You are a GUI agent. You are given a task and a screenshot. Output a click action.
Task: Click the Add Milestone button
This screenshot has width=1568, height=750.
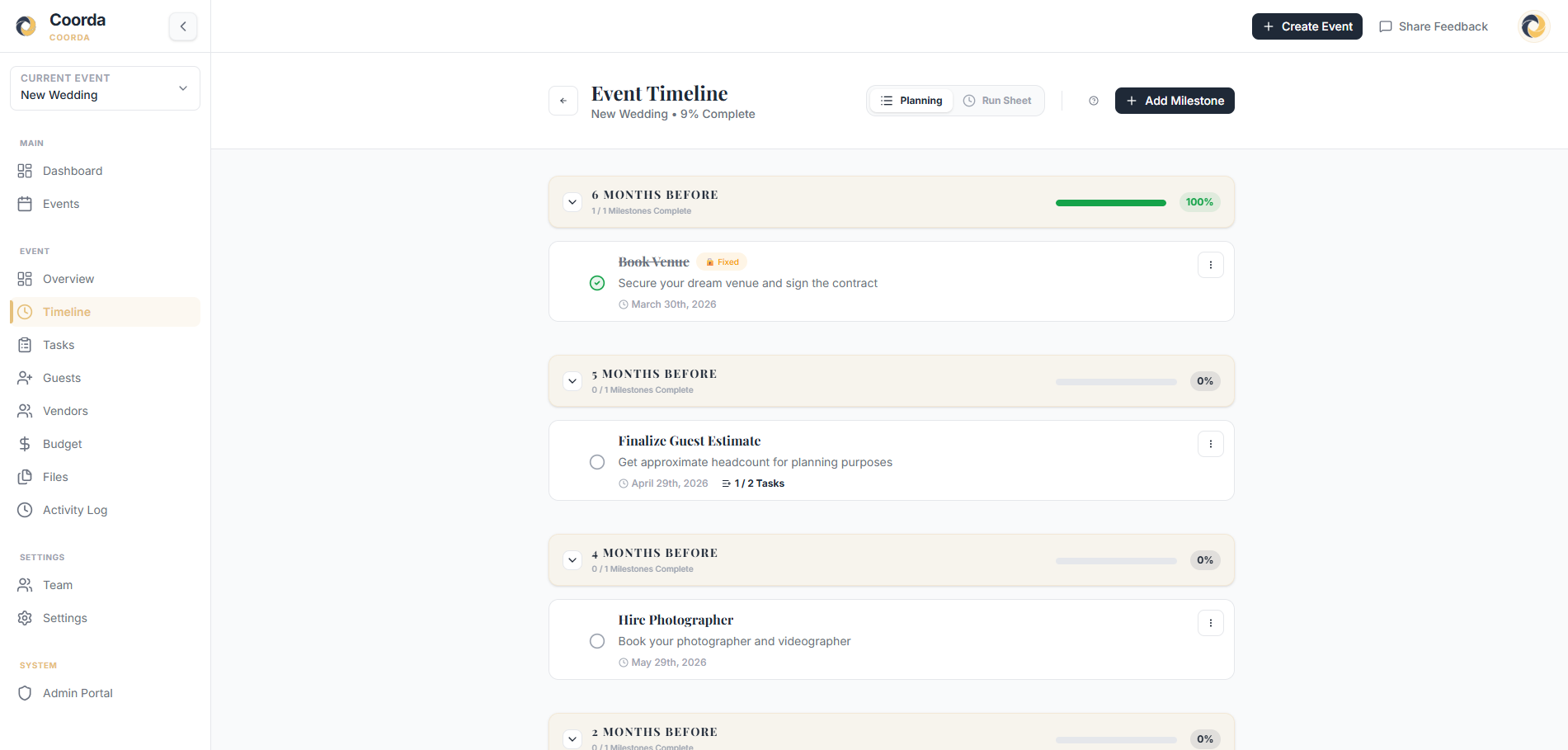point(1175,100)
